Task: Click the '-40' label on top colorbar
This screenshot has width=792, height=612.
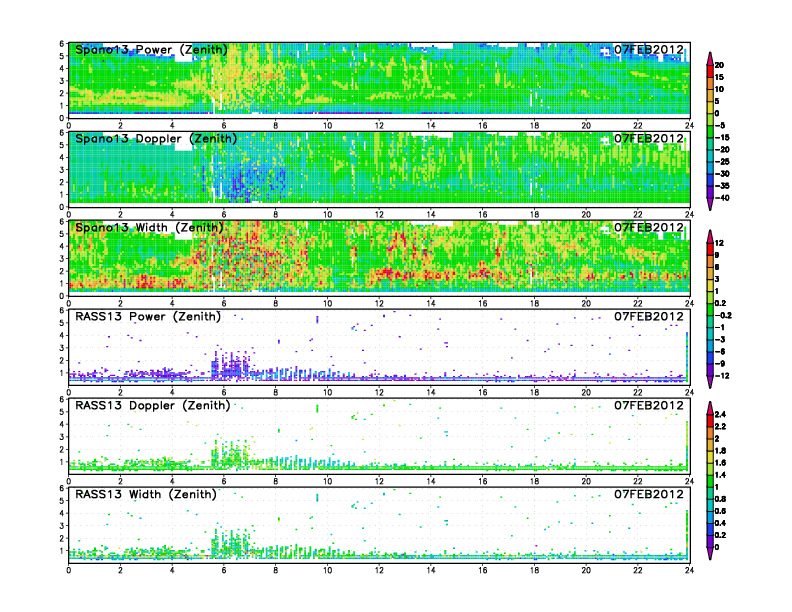Action: (722, 198)
